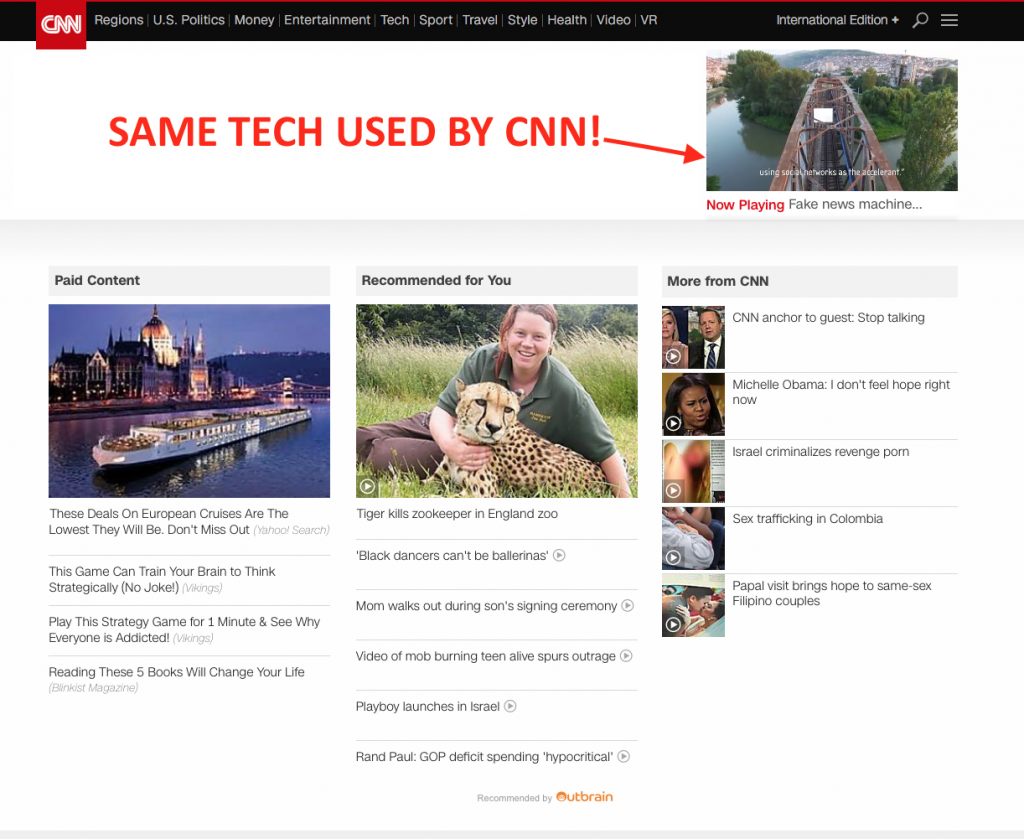The width and height of the screenshot is (1024, 839).
Task: Click play icon after 'Playboy launches in Israel'
Action: pos(510,706)
